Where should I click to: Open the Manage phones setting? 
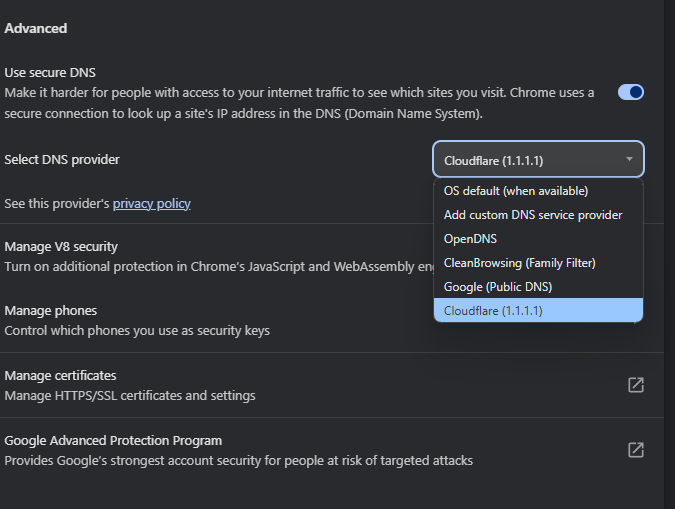coord(51,311)
